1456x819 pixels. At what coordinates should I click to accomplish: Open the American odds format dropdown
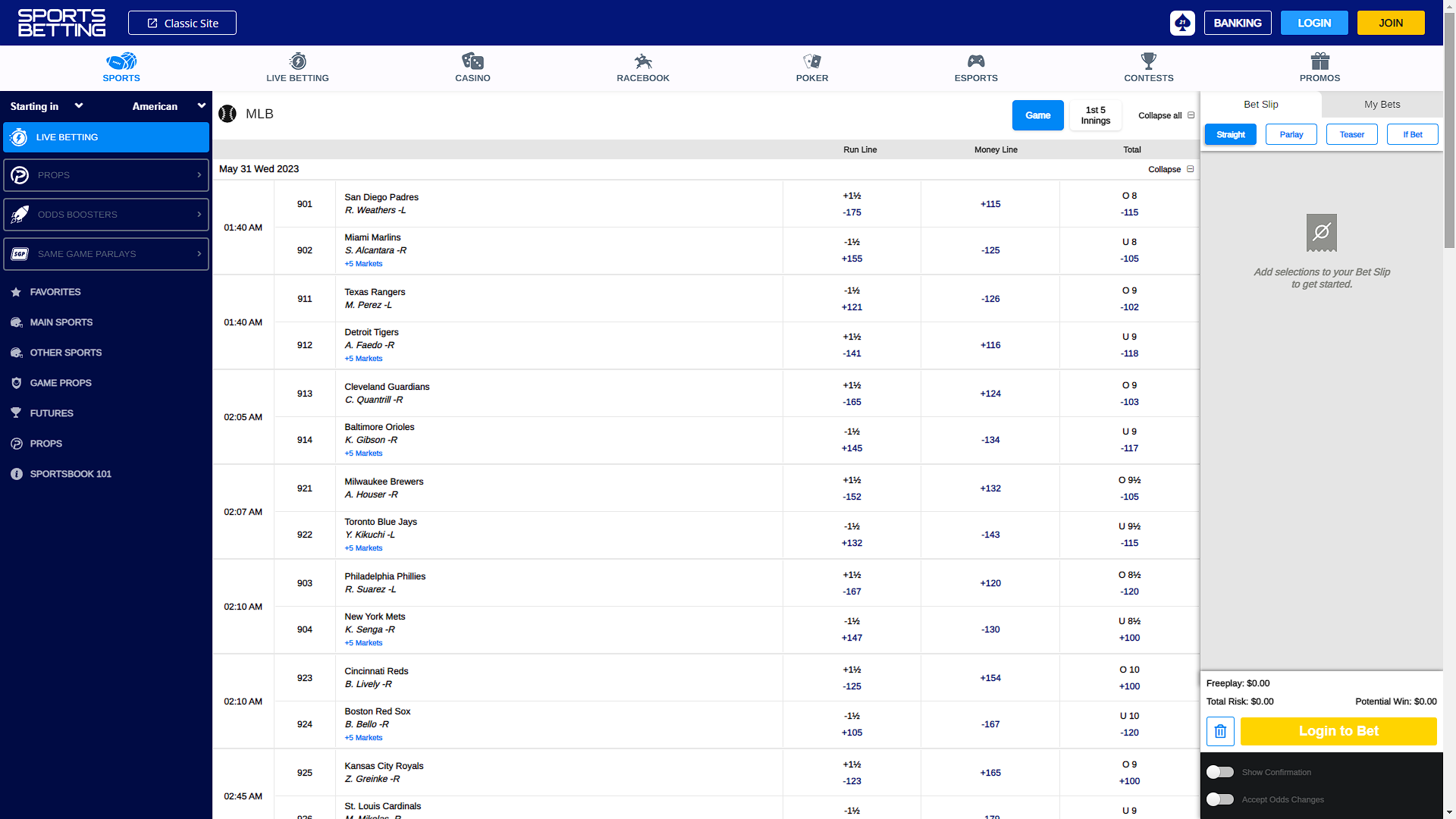[168, 106]
